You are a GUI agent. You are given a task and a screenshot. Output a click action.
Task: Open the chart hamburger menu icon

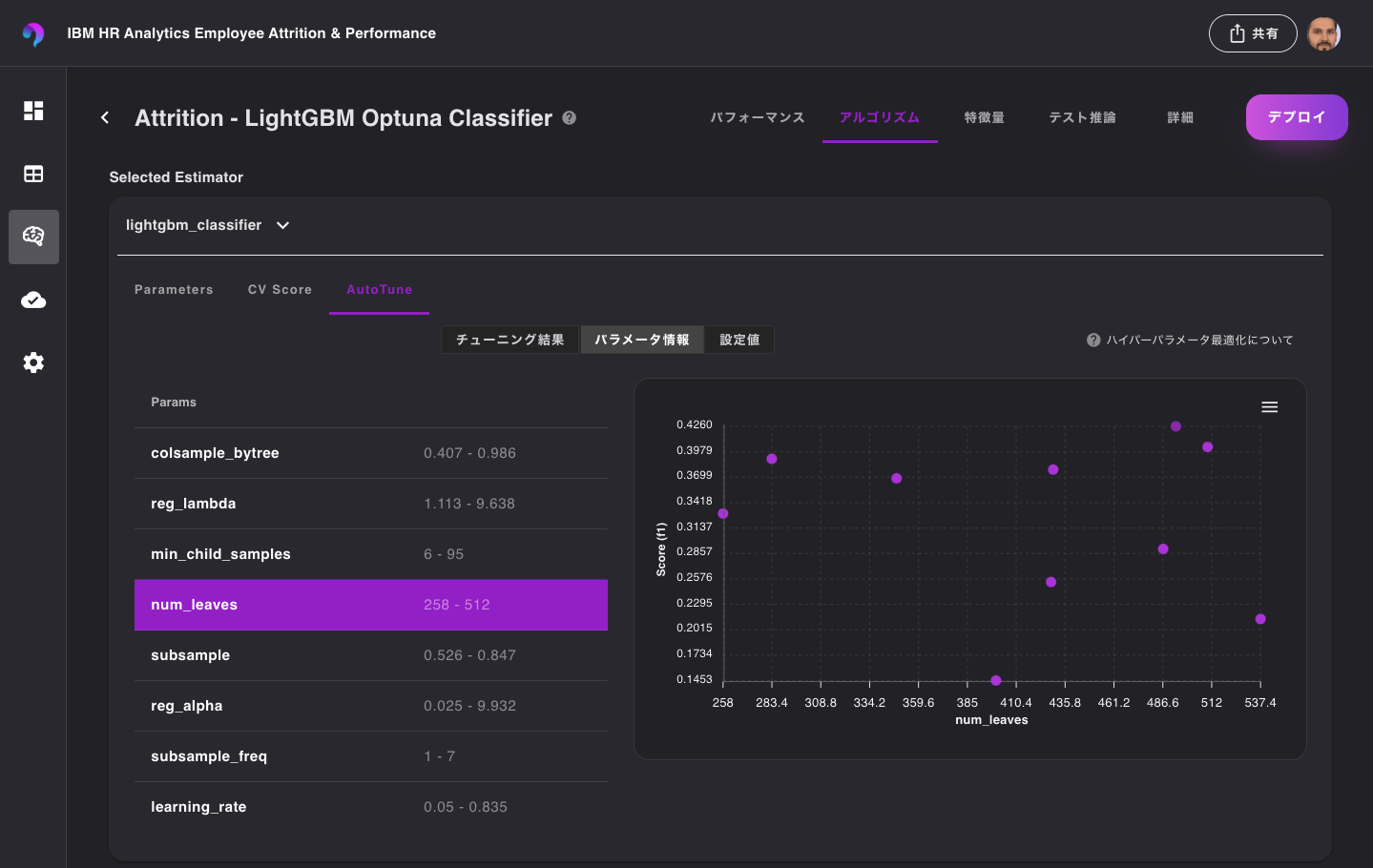pyautogui.click(x=1270, y=407)
